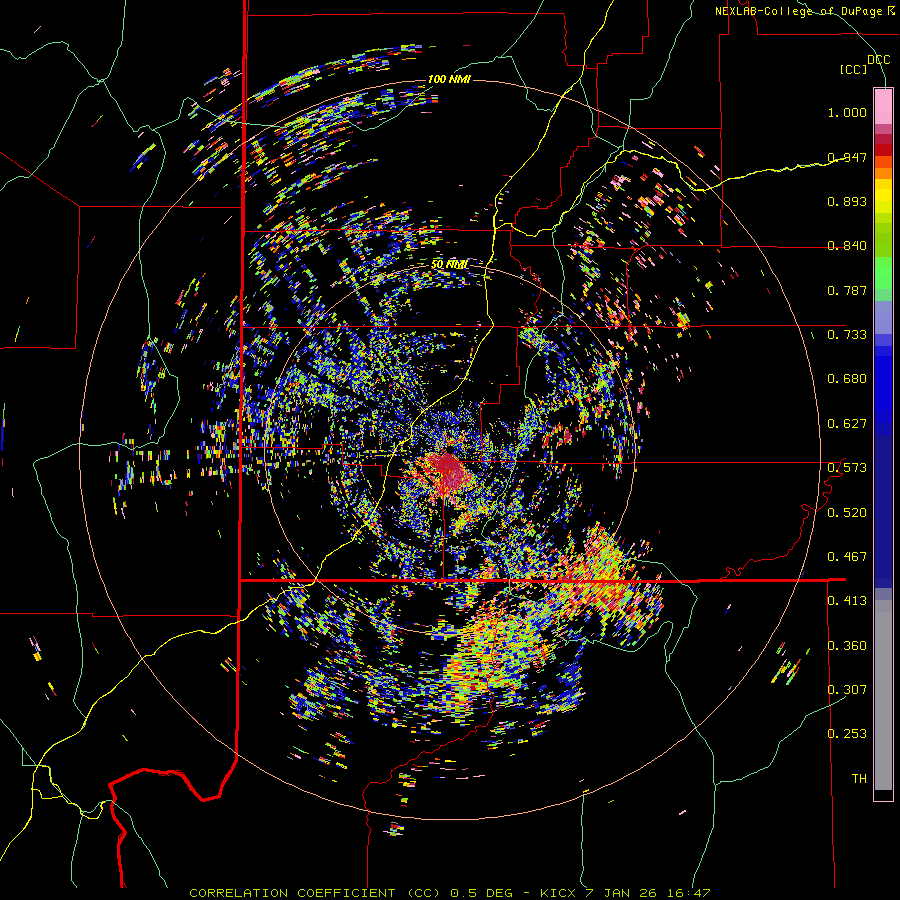900x900 pixels.
Task: Click the 0.733 scale value
Action: tap(847, 335)
